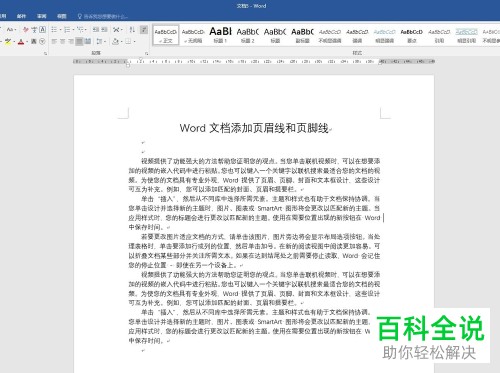Expand the Borders dropdown arrow
Viewport: 500px width, 373px height.
click(x=134, y=42)
